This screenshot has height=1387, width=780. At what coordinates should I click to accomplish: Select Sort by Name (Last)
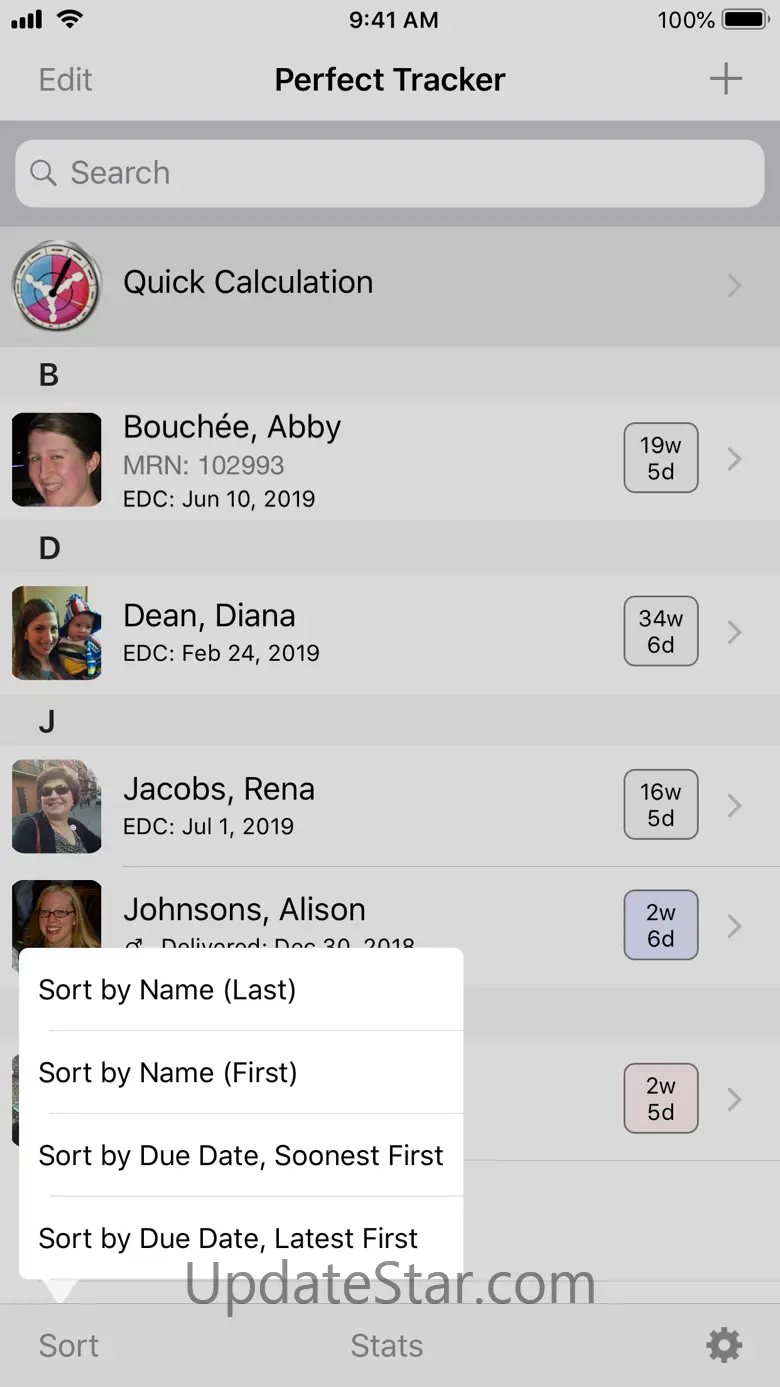click(x=167, y=990)
